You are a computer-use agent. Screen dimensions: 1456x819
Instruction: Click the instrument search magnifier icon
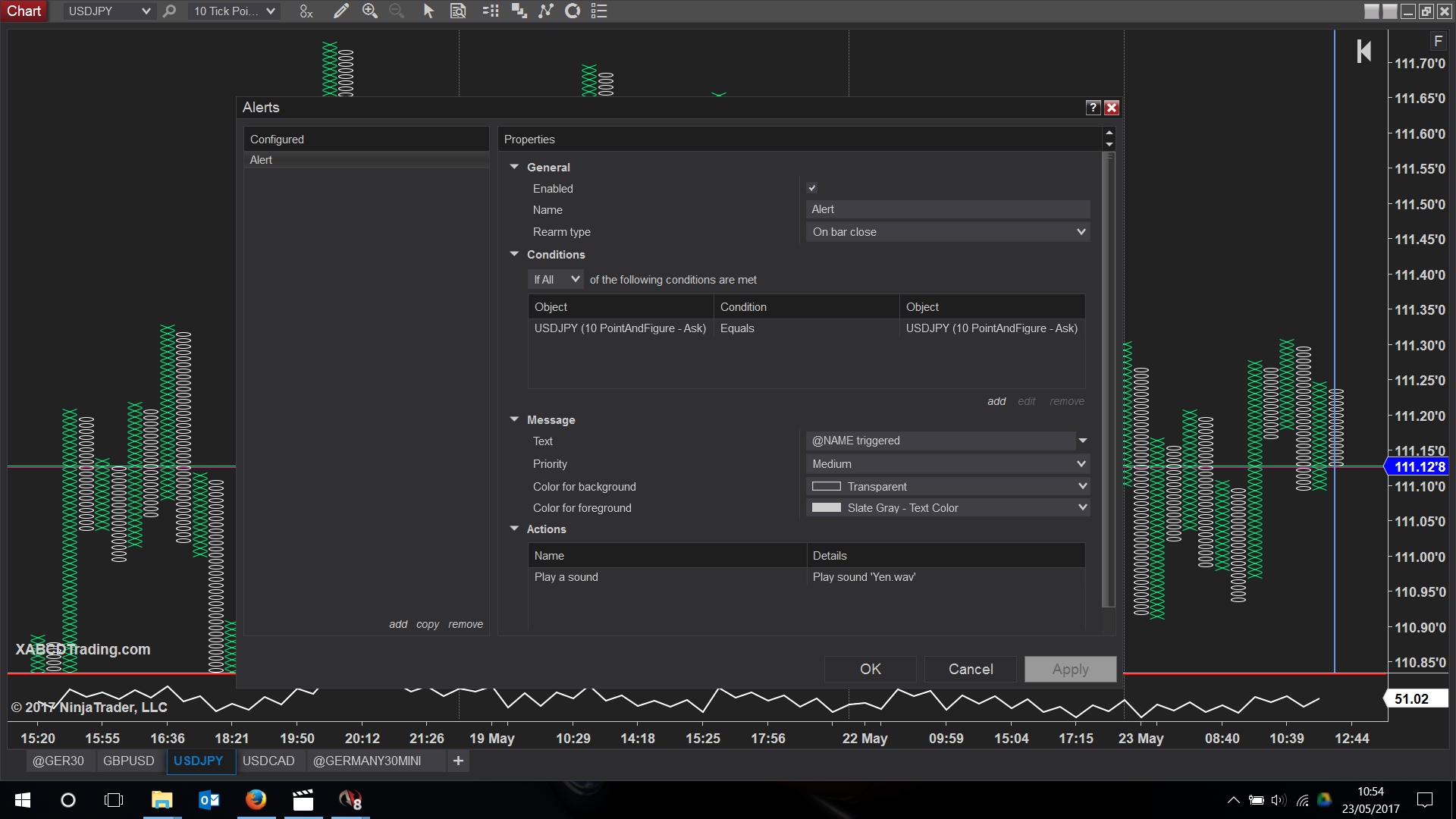tap(170, 11)
